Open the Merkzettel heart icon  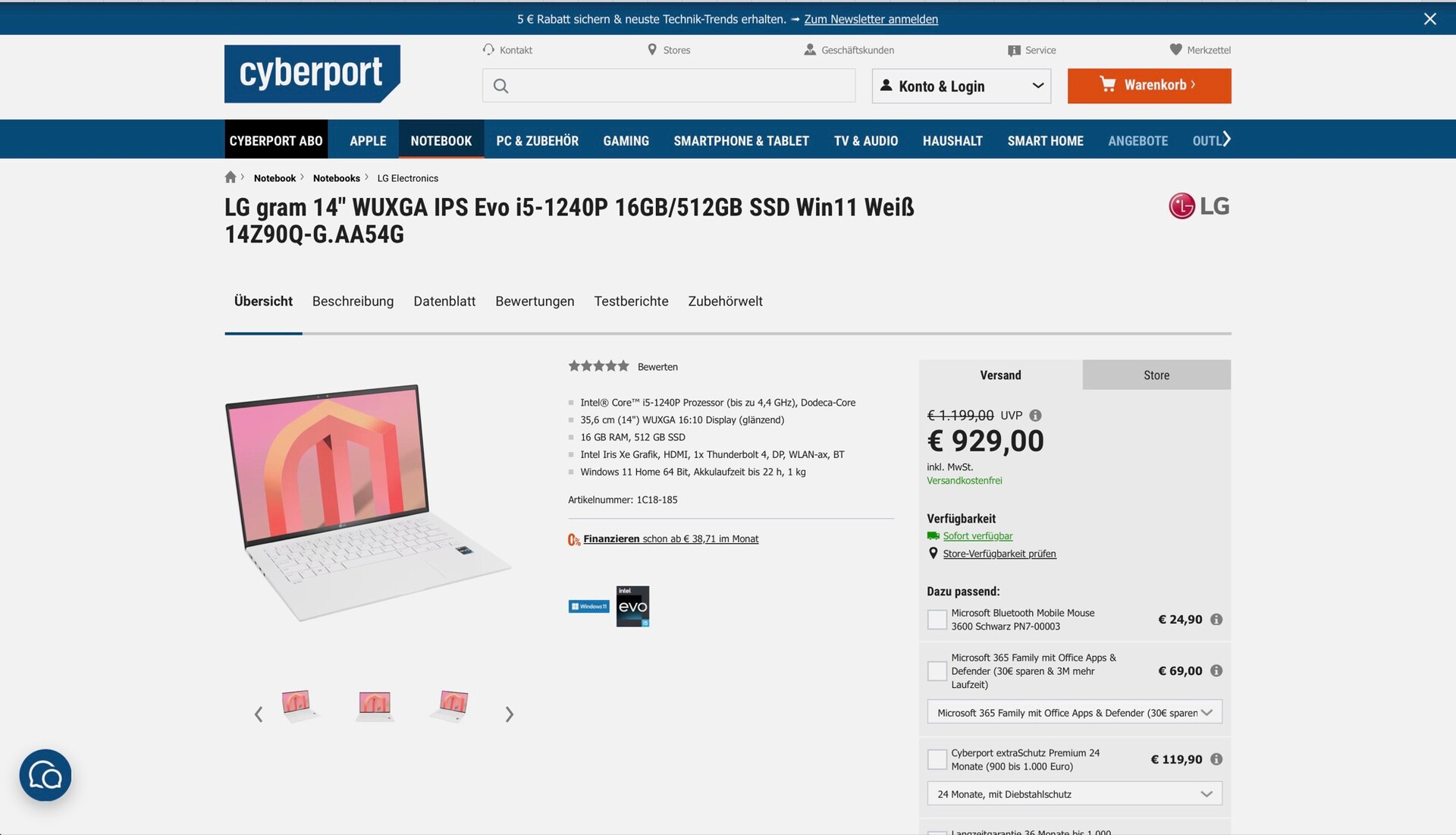coord(1175,49)
